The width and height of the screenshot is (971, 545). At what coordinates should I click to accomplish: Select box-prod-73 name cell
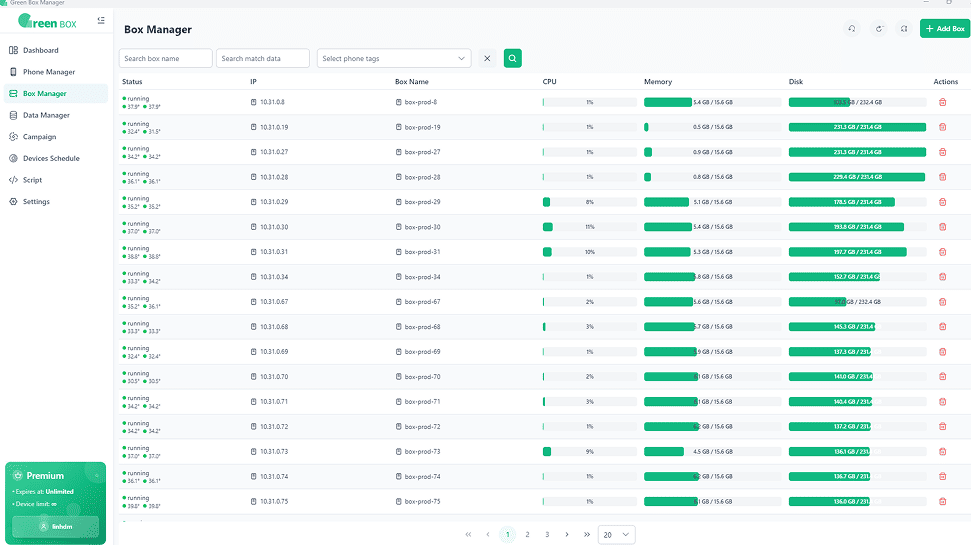pos(422,451)
